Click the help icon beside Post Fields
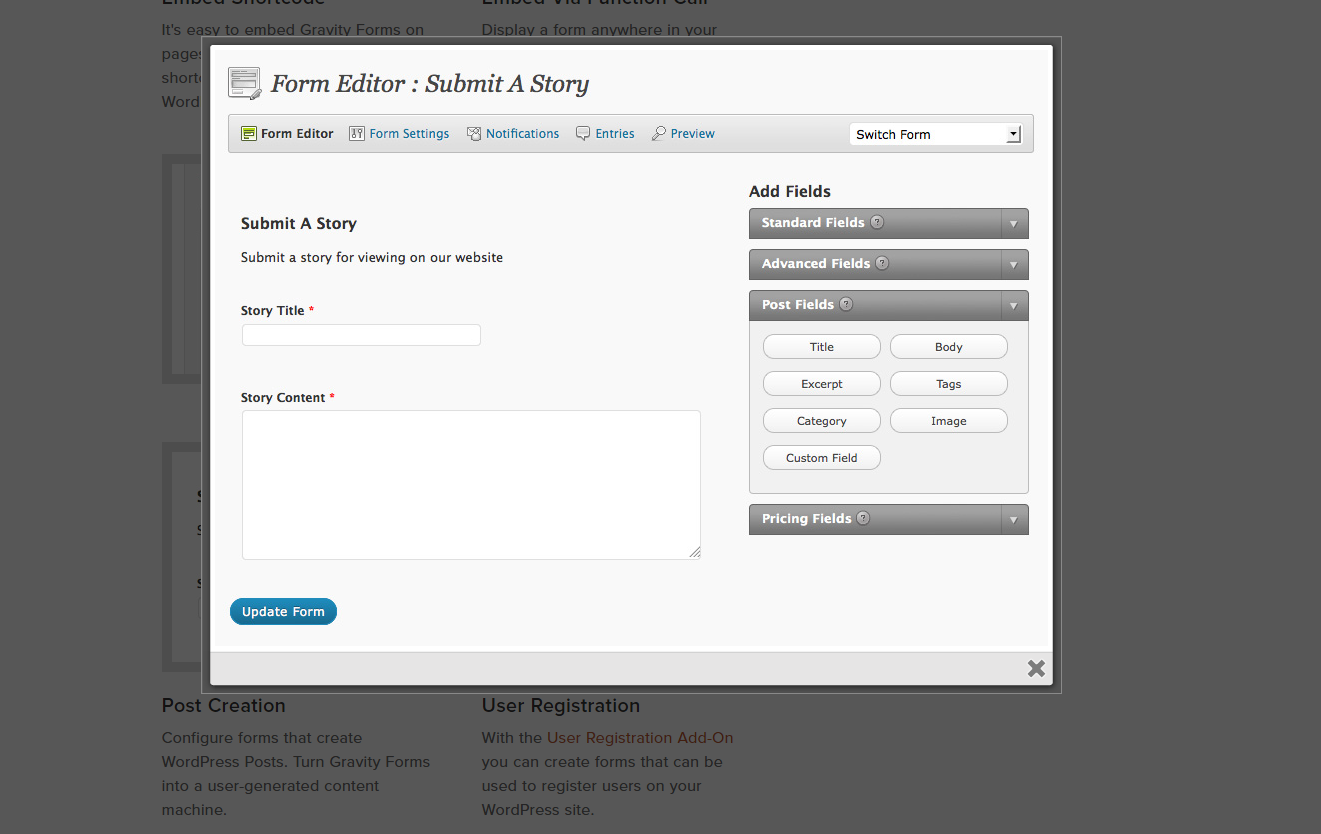This screenshot has height=834, width=1321. tap(846, 304)
